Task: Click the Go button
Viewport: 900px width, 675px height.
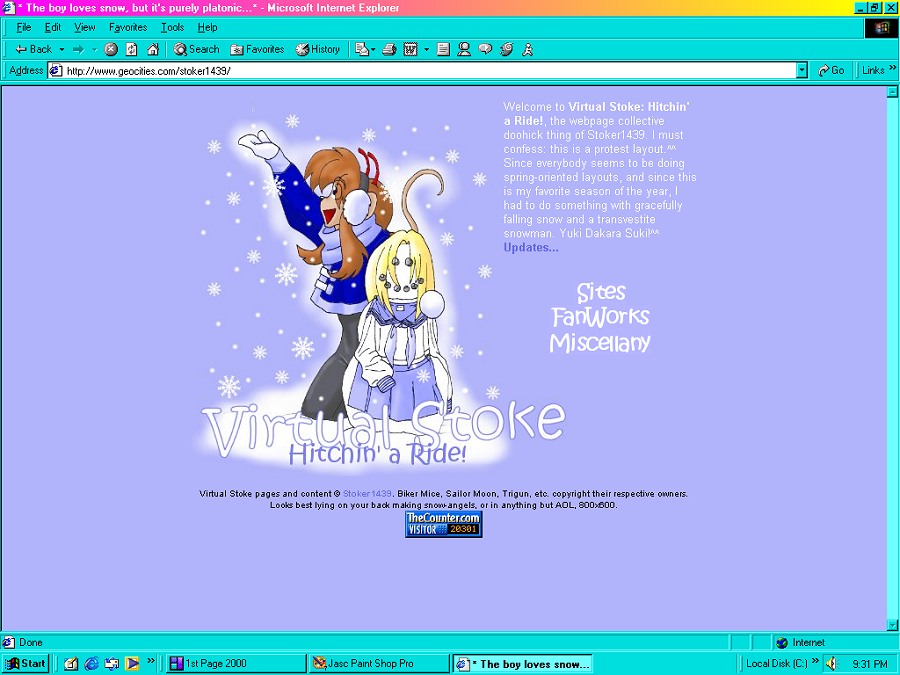Action: (831, 70)
